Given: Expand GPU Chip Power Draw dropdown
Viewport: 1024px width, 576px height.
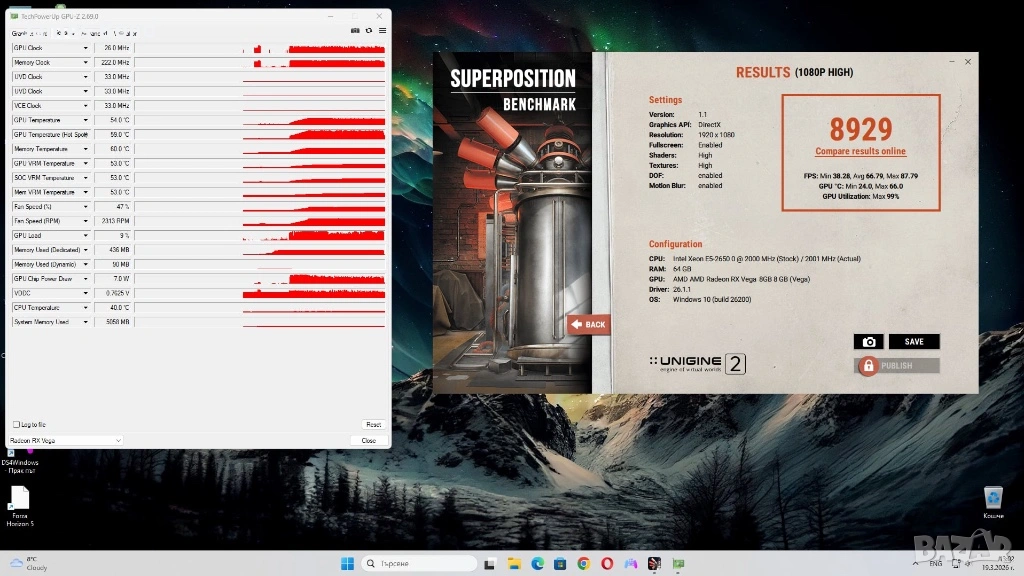Looking at the screenshot, I should pyautogui.click(x=85, y=279).
